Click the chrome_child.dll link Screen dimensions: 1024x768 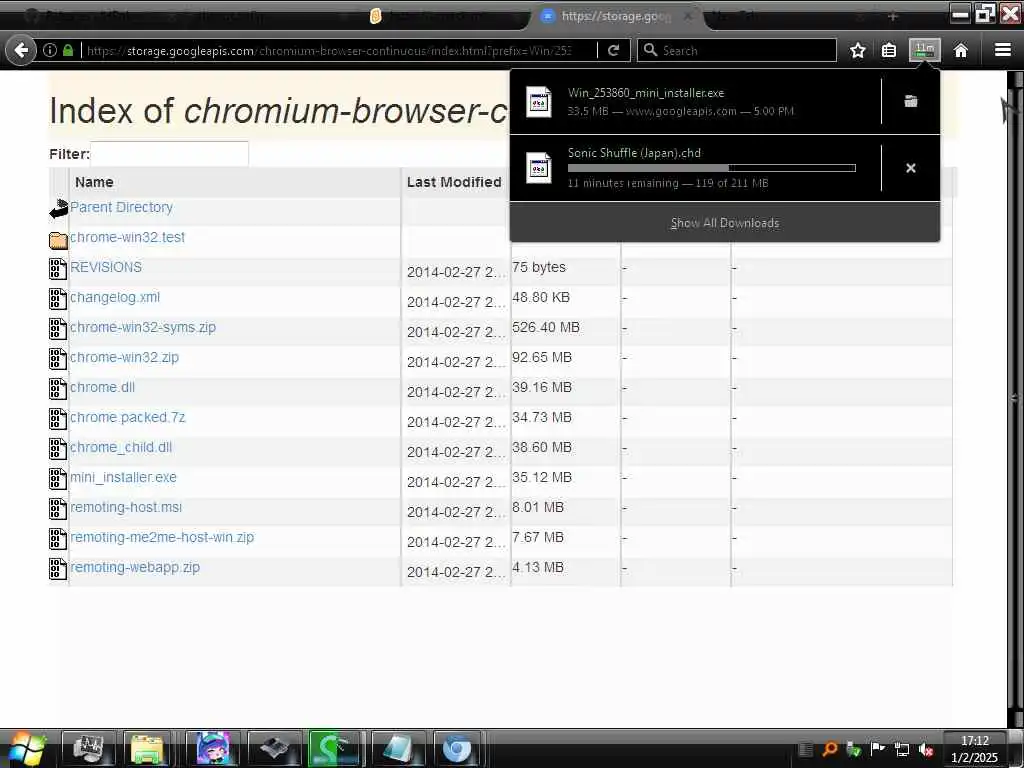coord(121,447)
